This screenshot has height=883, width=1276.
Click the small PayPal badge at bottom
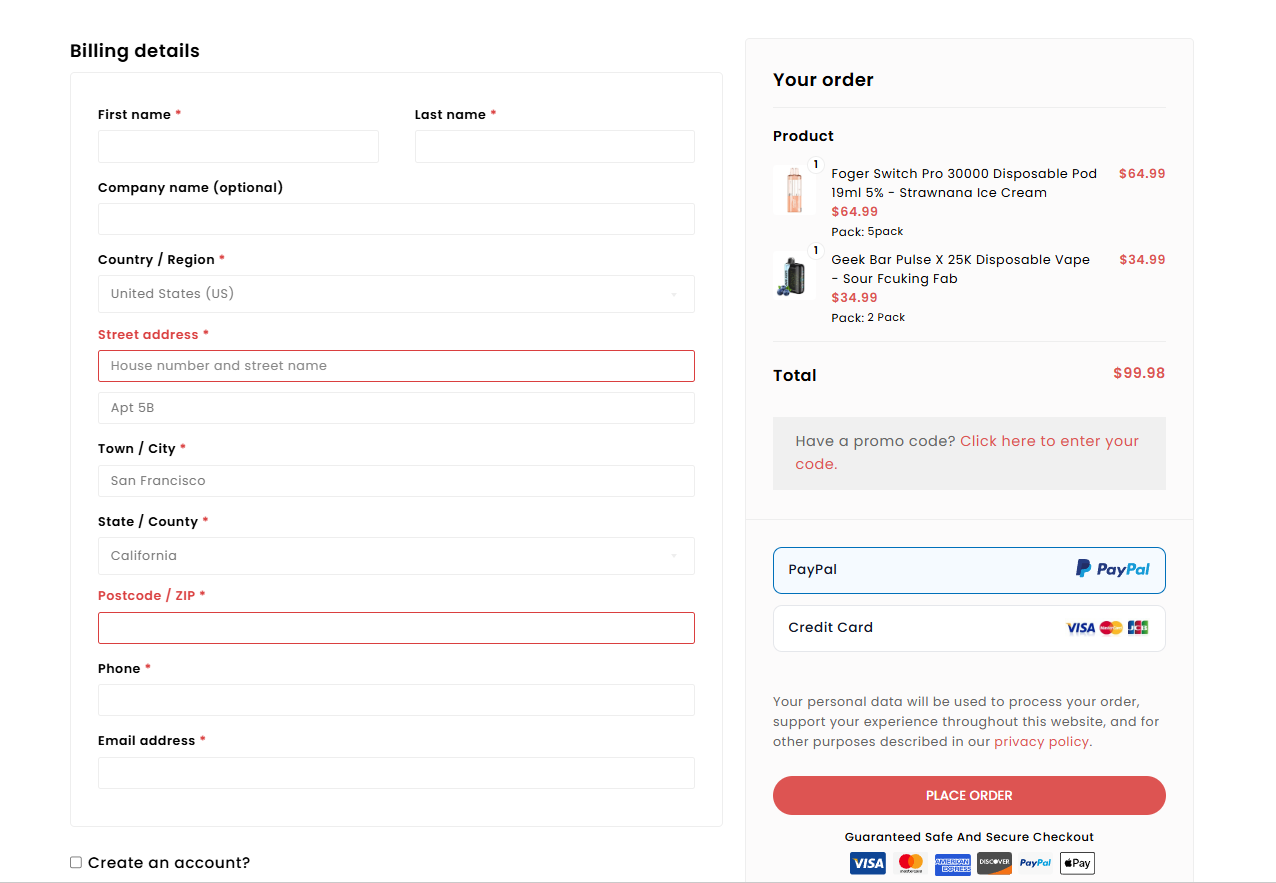1035,863
